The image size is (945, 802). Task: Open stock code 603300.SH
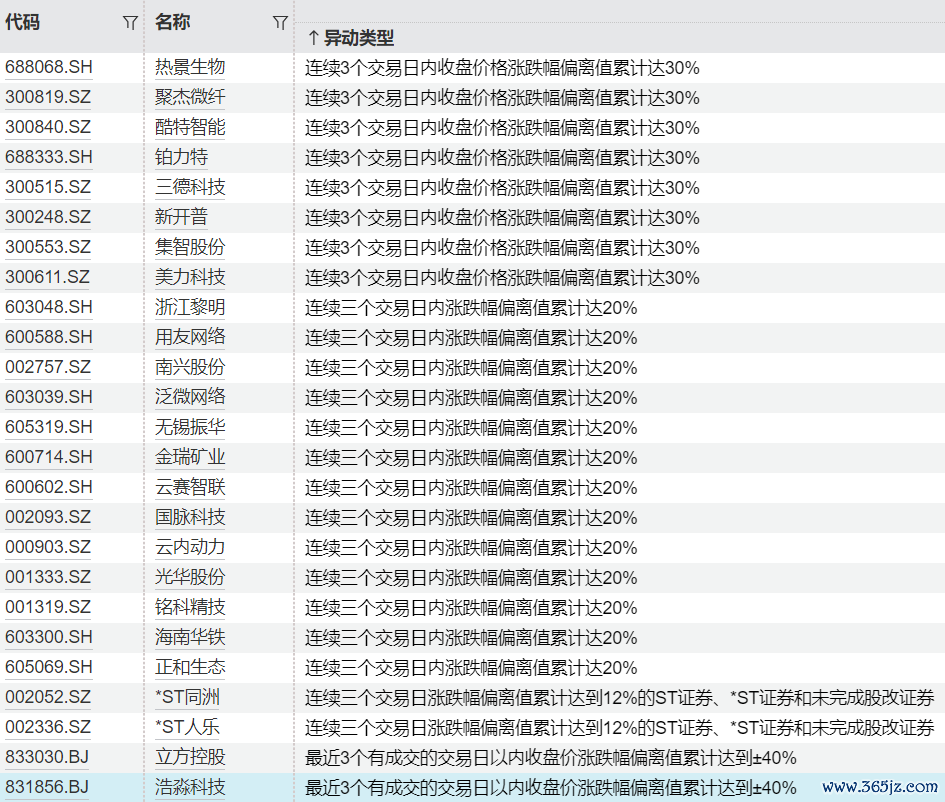coord(49,637)
